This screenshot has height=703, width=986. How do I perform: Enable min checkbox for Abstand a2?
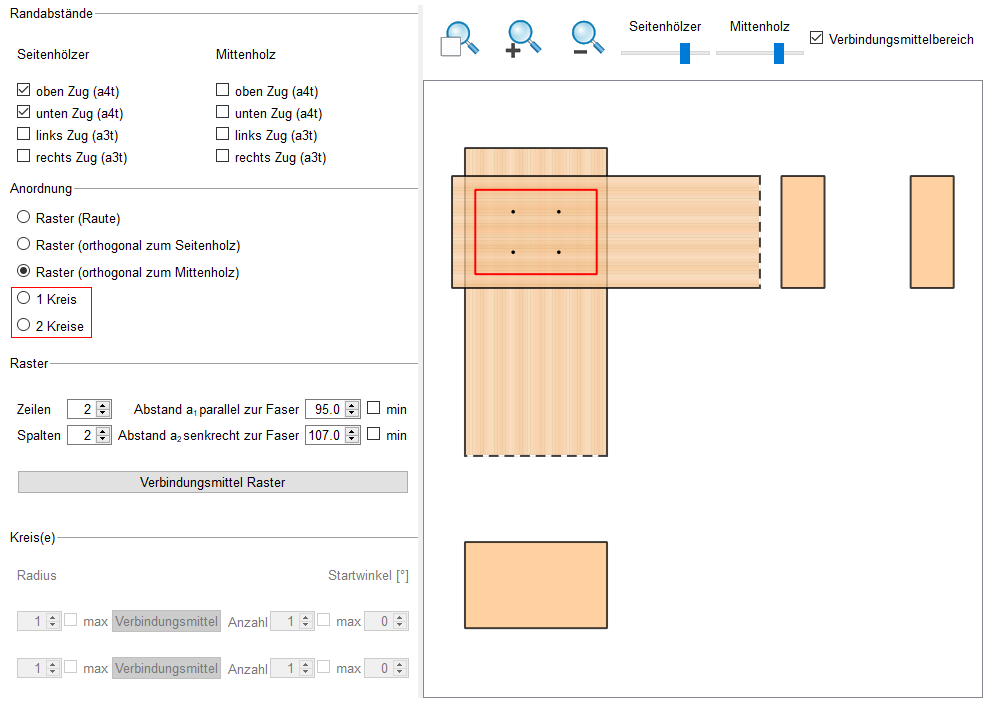tap(374, 435)
